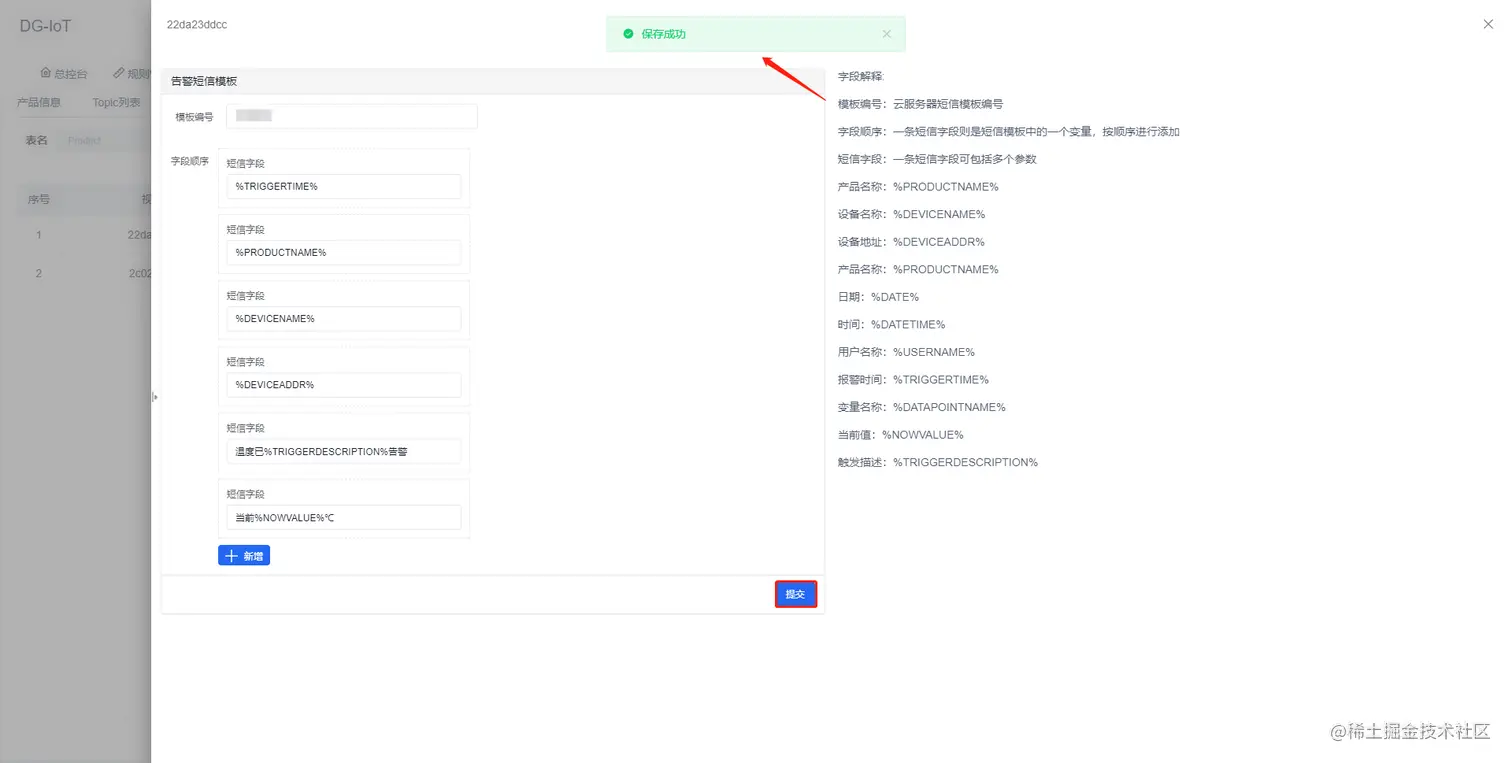Click the 序号 column header
Viewport: 1512px width, 763px height.
39,199
